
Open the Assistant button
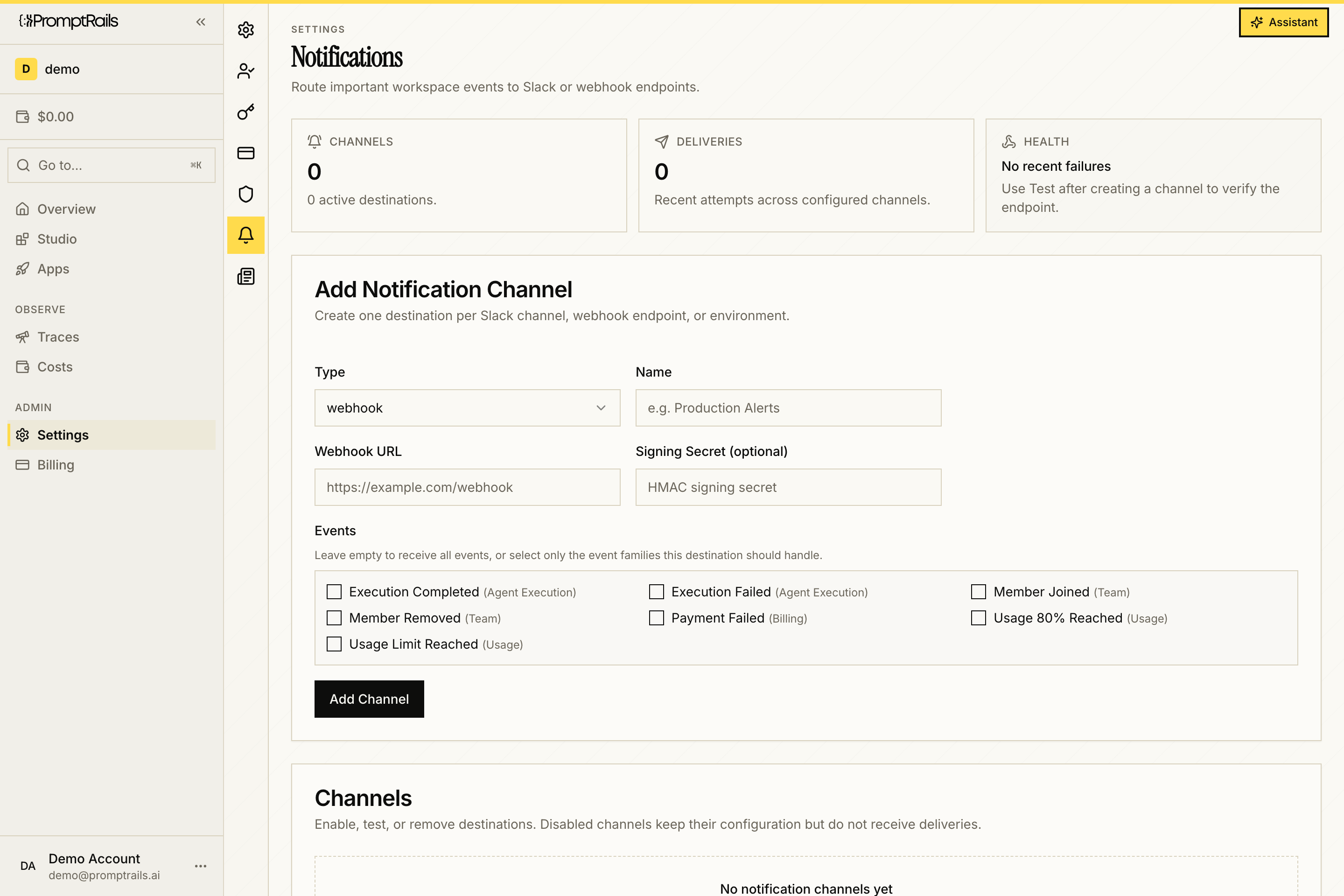[x=1283, y=22]
